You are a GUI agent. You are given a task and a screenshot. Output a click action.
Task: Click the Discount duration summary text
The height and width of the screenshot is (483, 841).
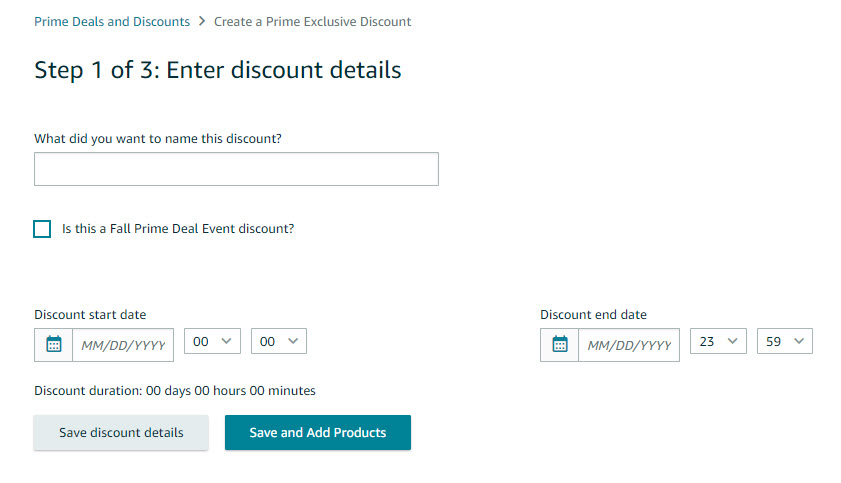175,391
